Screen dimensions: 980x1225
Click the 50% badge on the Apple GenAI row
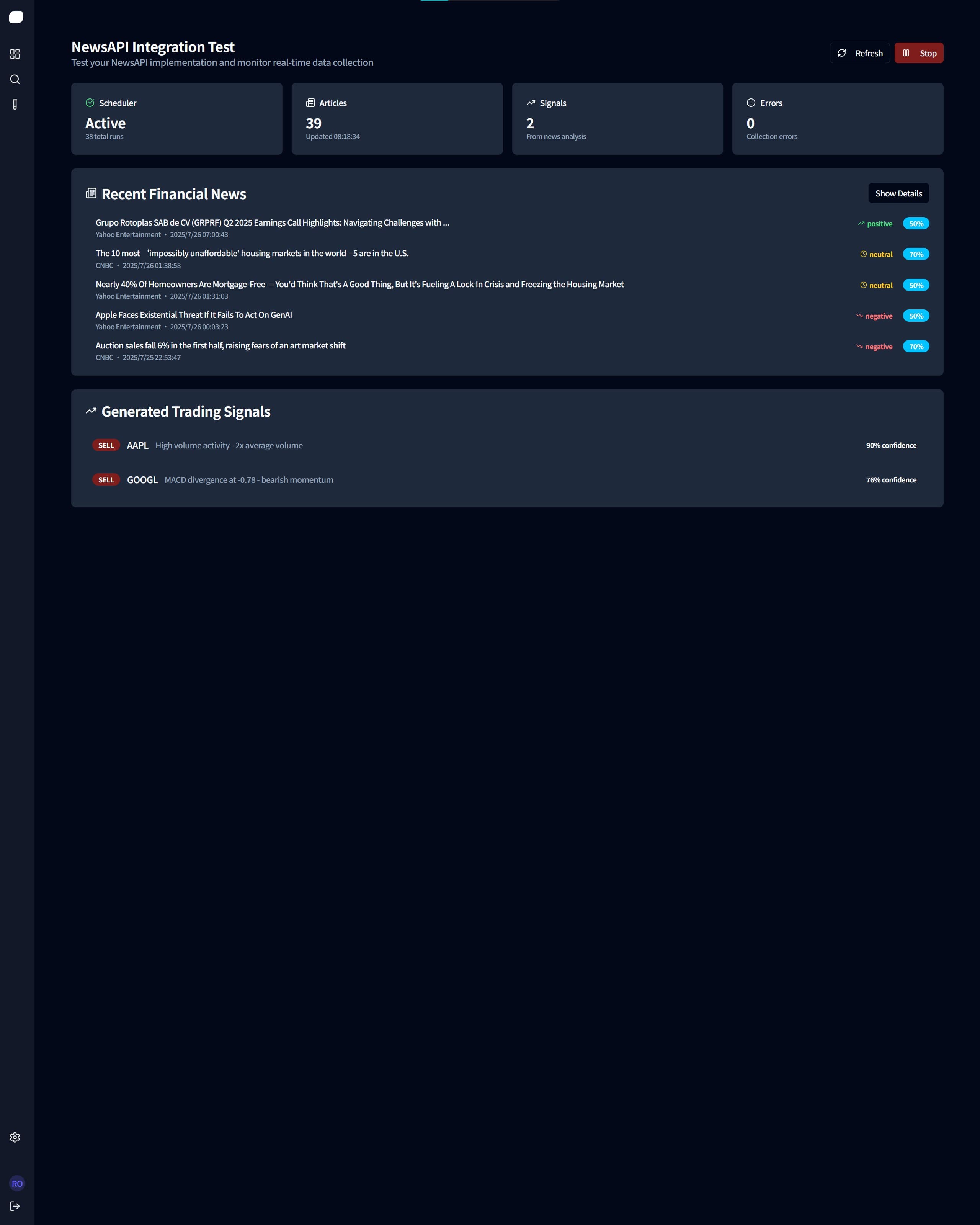coord(916,316)
